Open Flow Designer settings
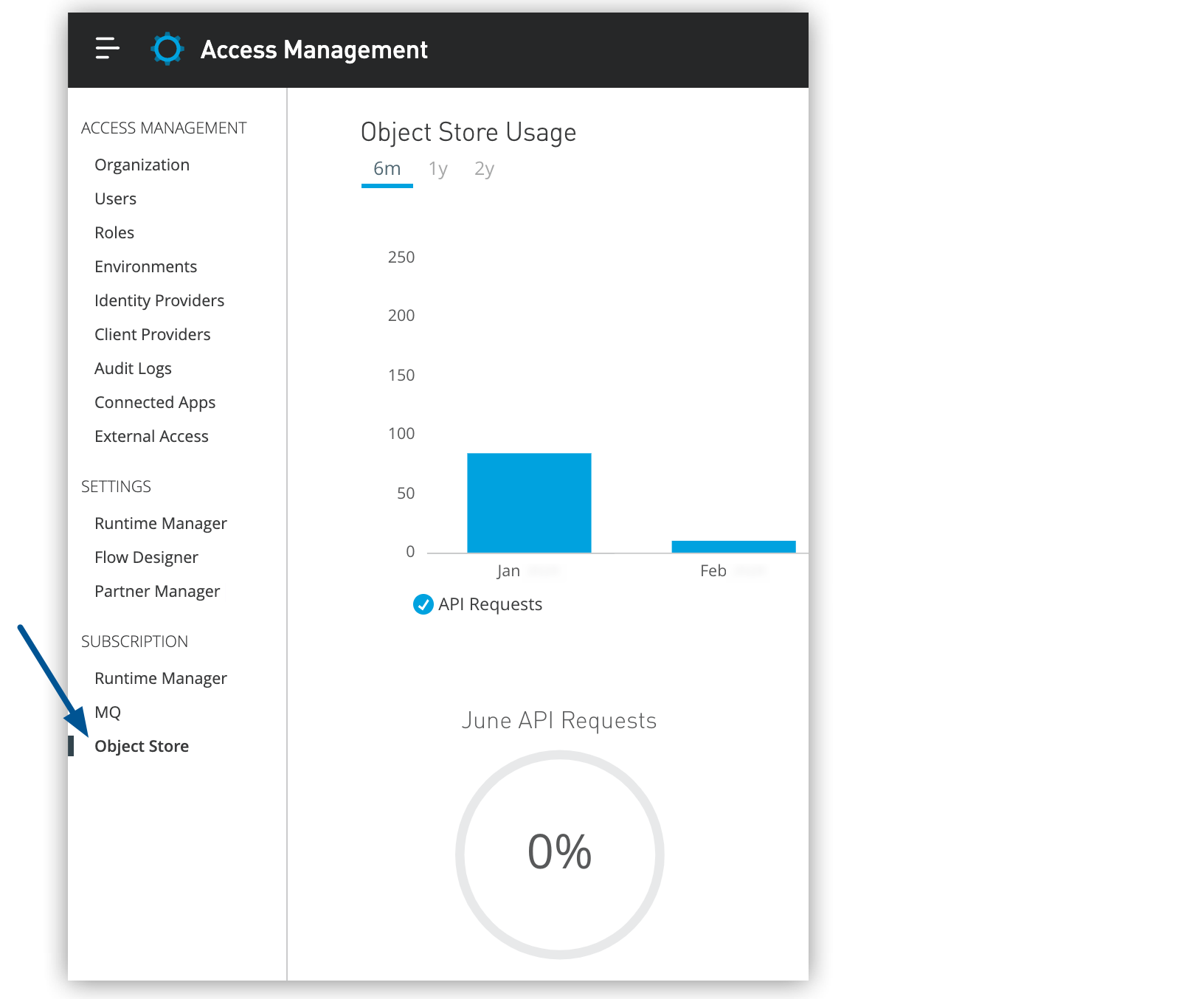The width and height of the screenshot is (1204, 999). click(x=146, y=557)
